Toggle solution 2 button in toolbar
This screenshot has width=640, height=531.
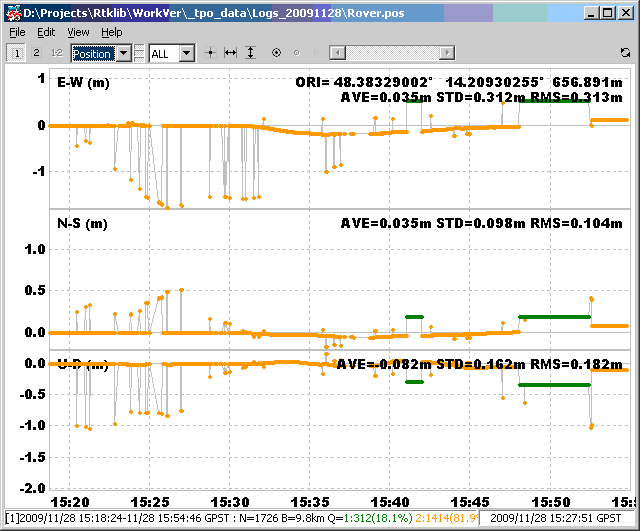(x=36, y=52)
